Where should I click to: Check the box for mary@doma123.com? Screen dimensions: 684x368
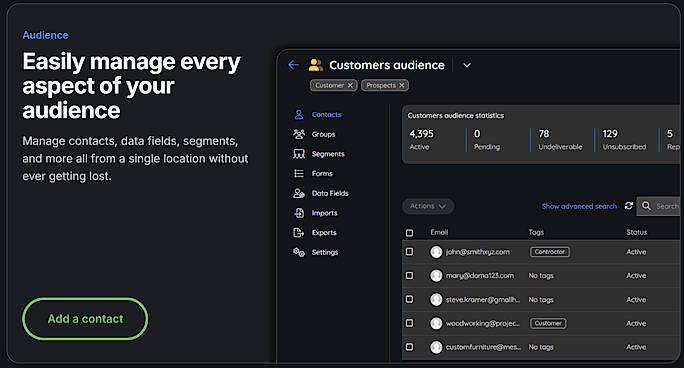tap(409, 276)
